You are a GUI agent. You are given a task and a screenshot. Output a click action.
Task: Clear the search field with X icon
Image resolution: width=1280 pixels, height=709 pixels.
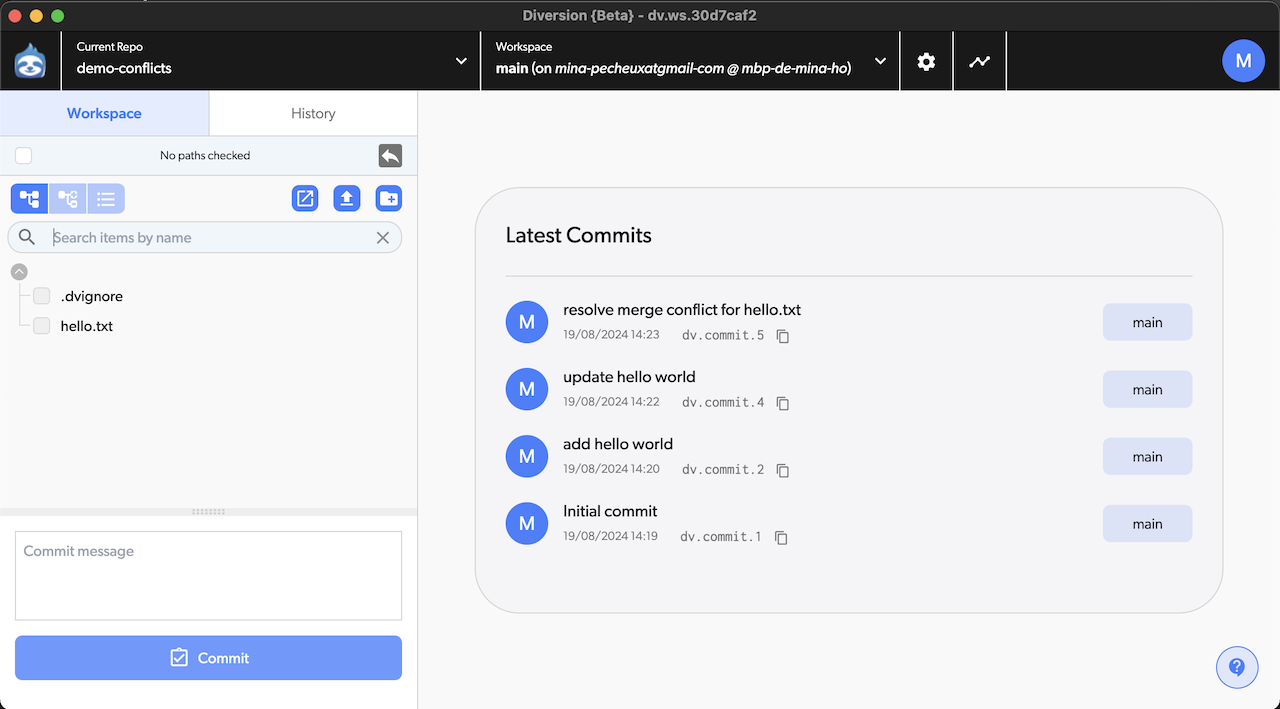click(x=382, y=237)
